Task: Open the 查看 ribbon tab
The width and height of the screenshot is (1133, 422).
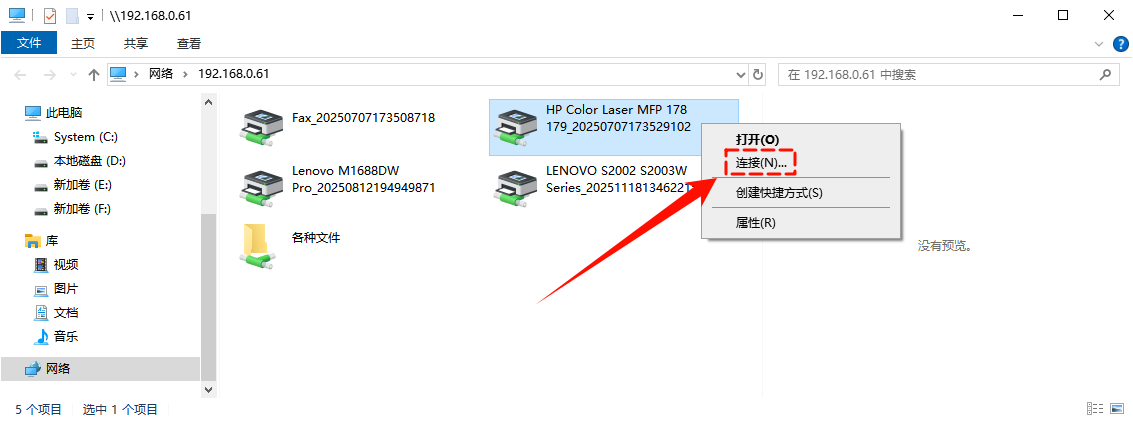Action: [189, 43]
